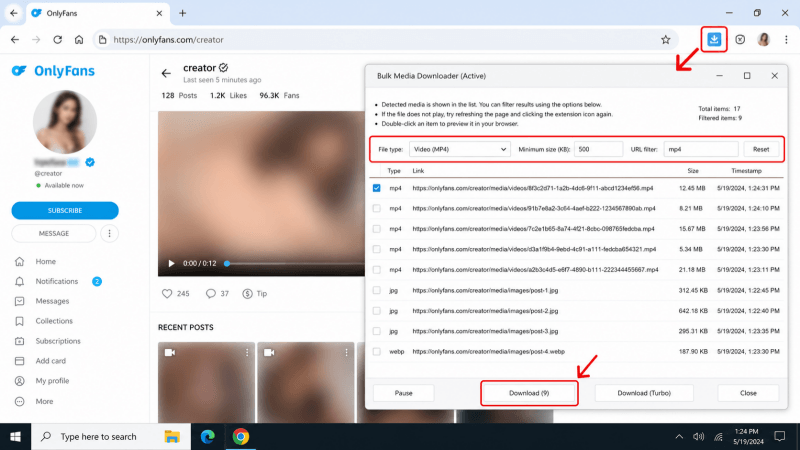Image resolution: width=800 pixels, height=450 pixels.
Task: Open File Explorer from taskbar
Action: [x=172, y=437]
